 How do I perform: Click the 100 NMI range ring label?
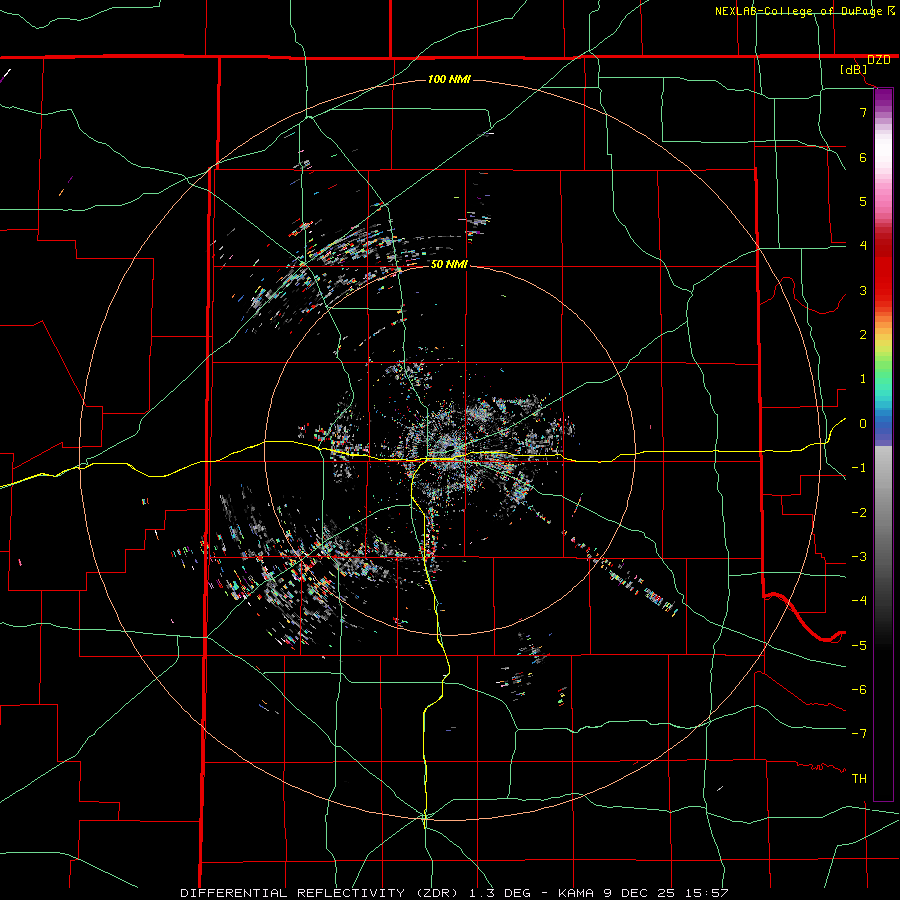(449, 79)
